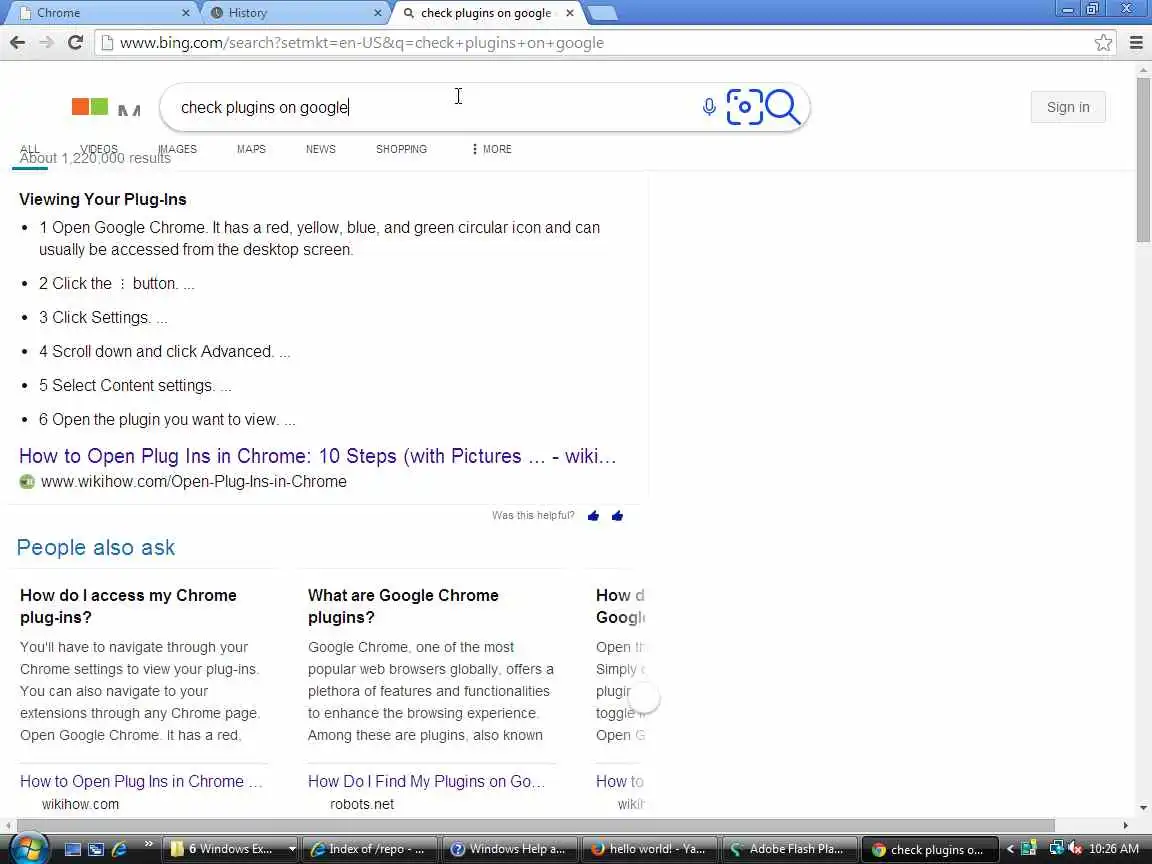Open How to Open Plug Ins in Chrome card link
The width and height of the screenshot is (1152, 864).
click(141, 782)
